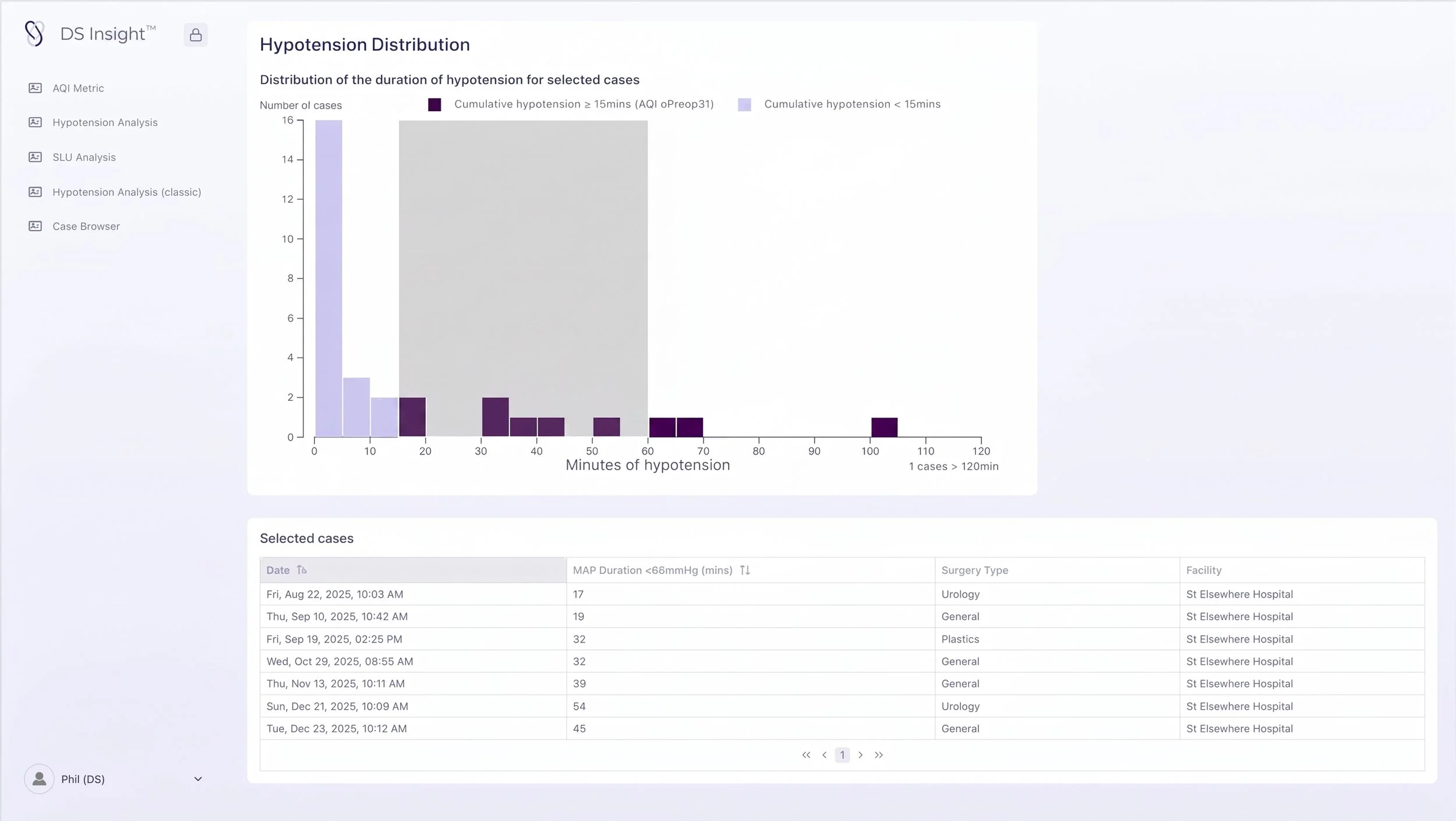This screenshot has width=1456, height=821.
Task: Click the dark bar at 50-55 minutes
Action: tap(606, 427)
